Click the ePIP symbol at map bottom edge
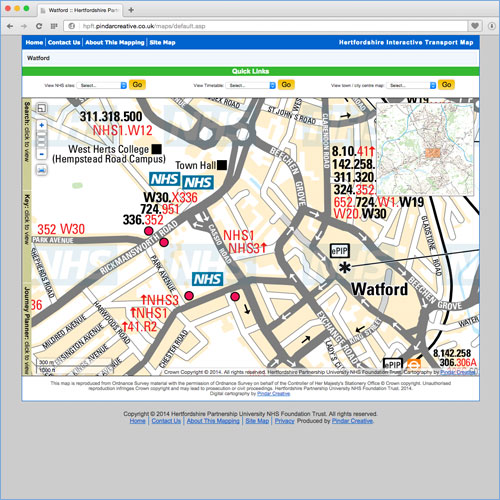This screenshot has width=500, height=500. tap(393, 364)
